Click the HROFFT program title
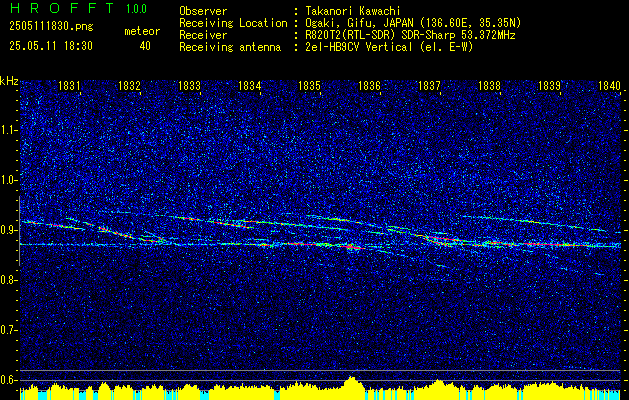Viewport: 629px width, 400px height. click(62, 8)
